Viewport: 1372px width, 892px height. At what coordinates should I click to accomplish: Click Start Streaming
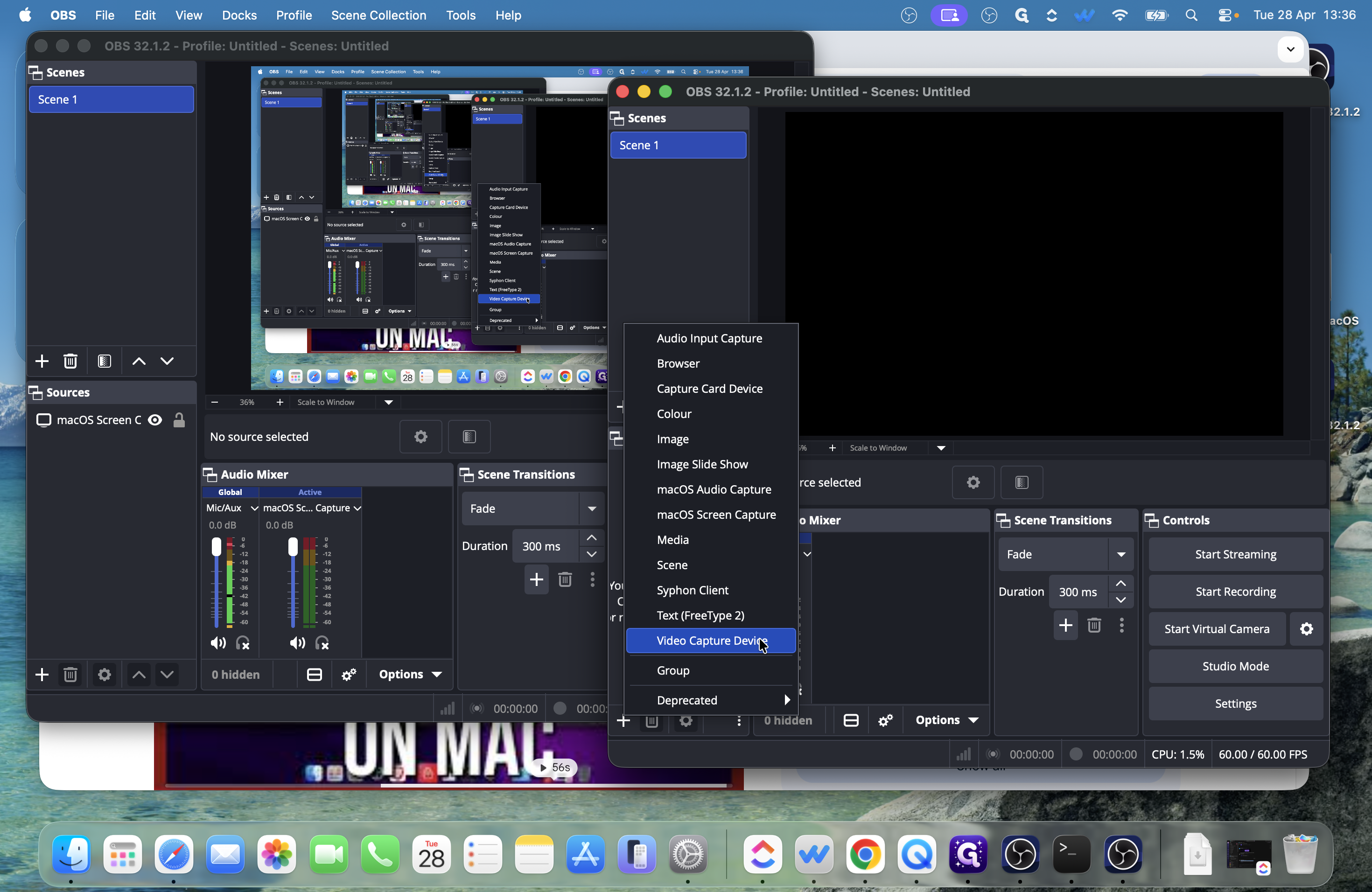[1235, 554]
